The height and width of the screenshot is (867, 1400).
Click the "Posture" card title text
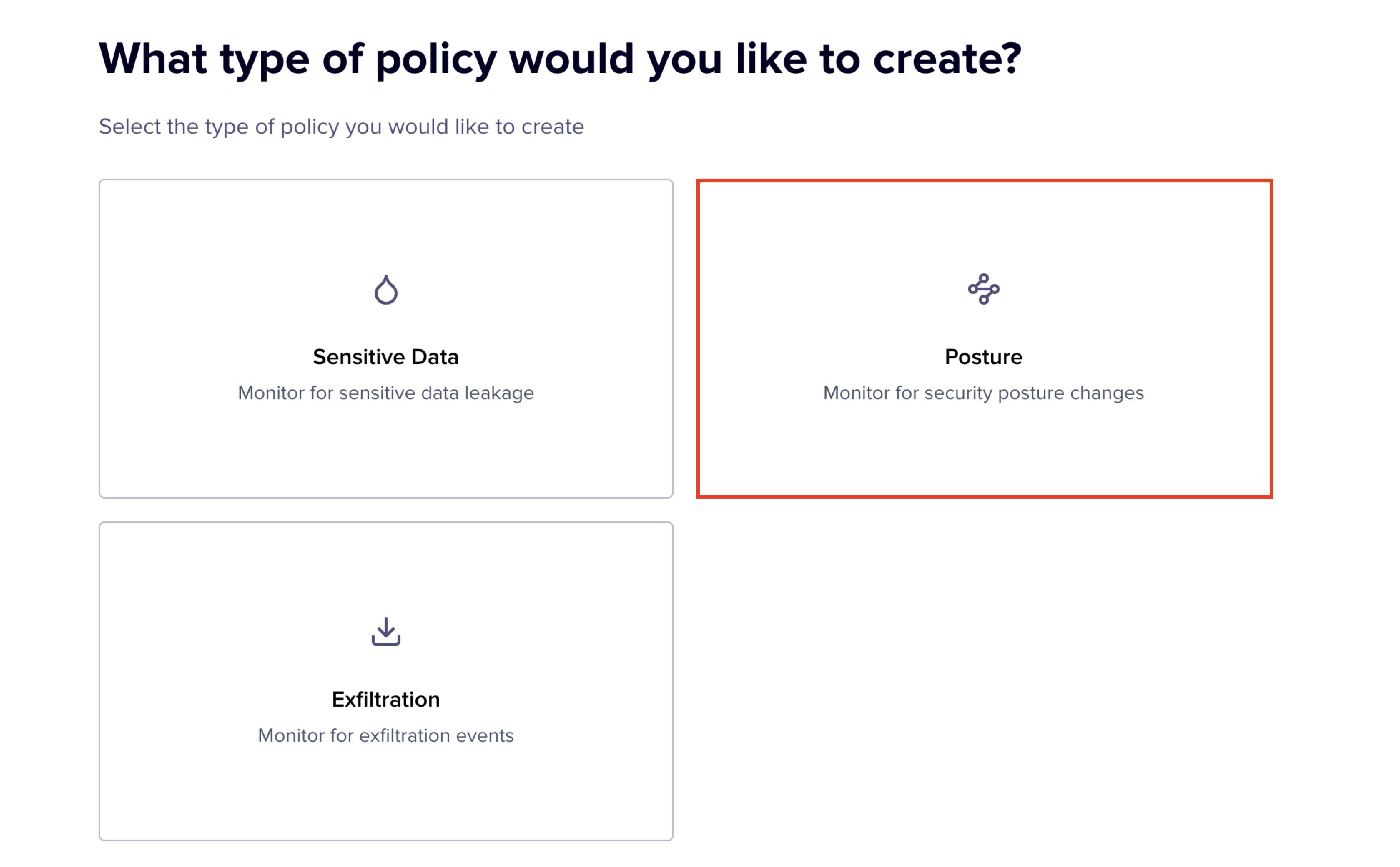point(984,357)
